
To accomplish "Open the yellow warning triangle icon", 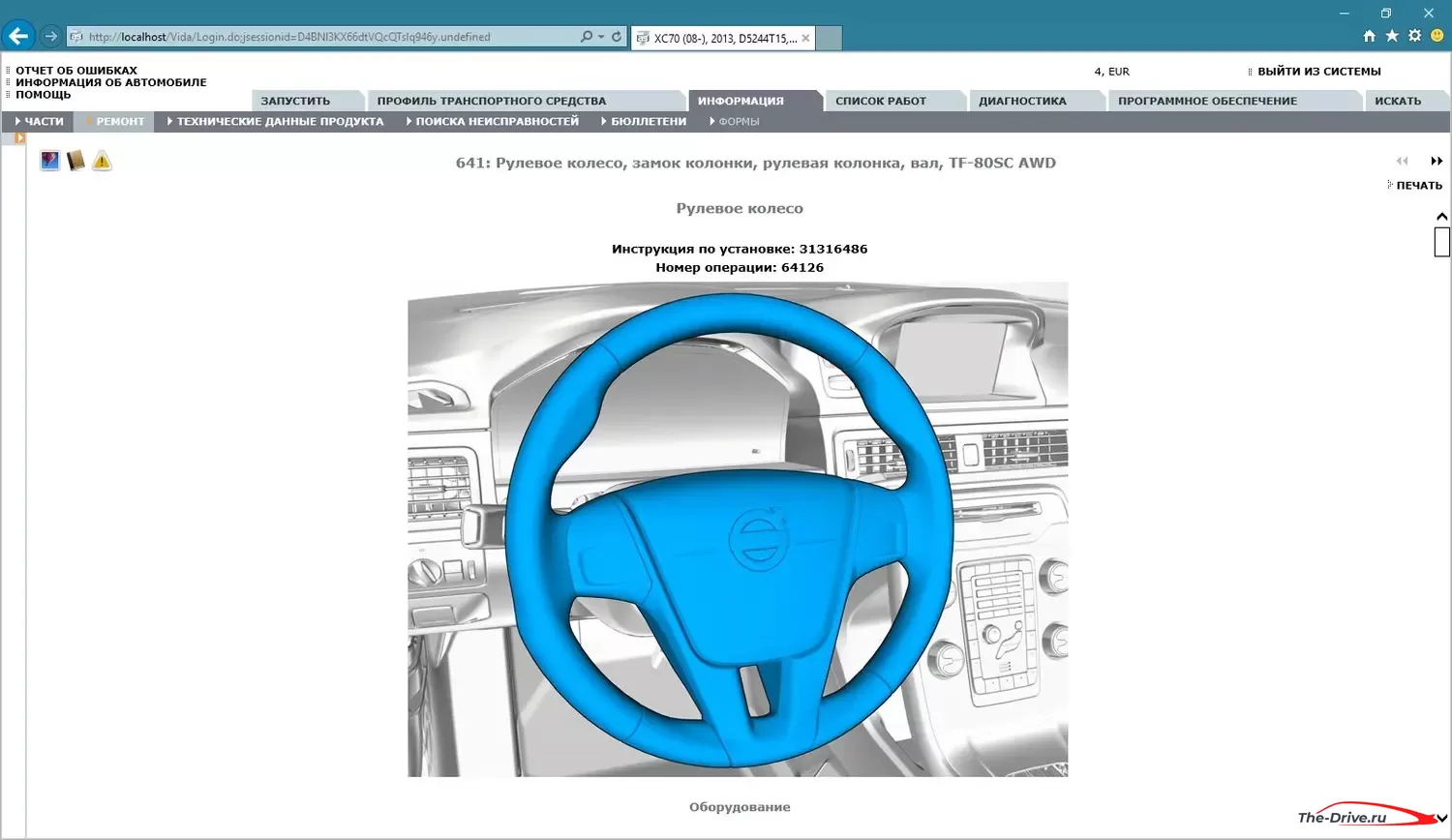I will coord(102,161).
